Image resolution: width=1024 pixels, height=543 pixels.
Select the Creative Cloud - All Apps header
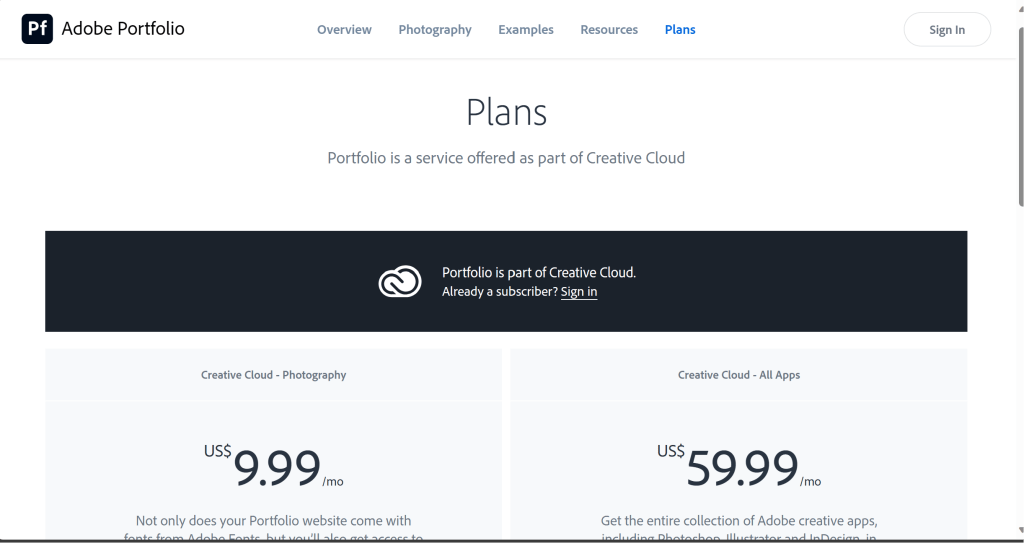(x=739, y=375)
